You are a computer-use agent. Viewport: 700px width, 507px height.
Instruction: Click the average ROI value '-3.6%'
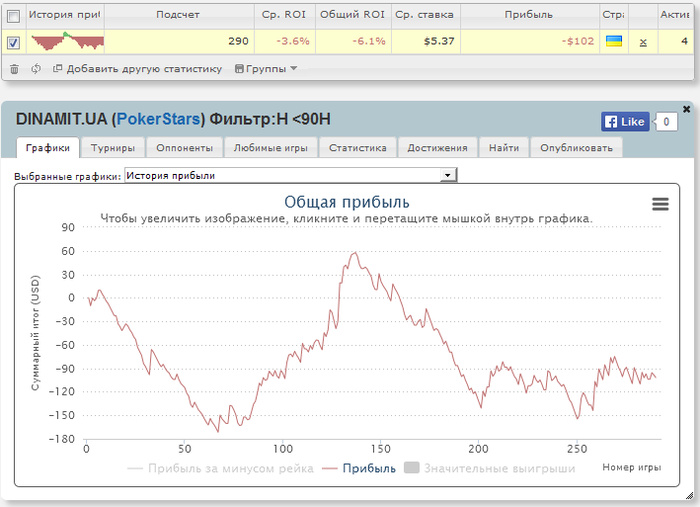point(293,42)
